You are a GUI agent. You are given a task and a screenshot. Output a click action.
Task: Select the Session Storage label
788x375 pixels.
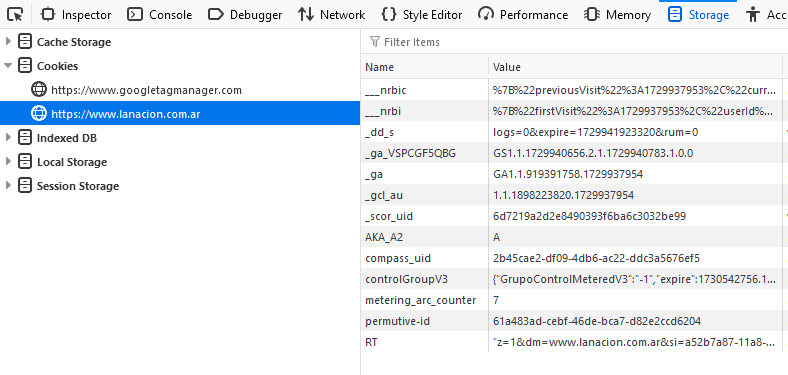pyautogui.click(x=78, y=186)
